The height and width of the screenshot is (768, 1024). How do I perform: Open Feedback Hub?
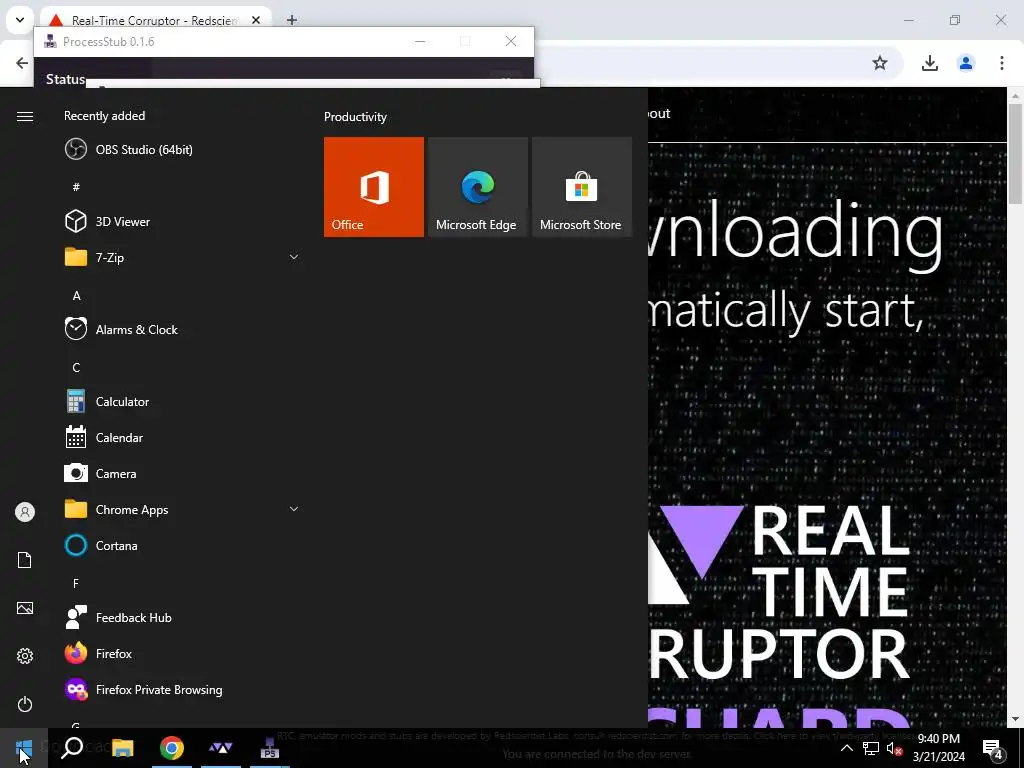(182, 617)
